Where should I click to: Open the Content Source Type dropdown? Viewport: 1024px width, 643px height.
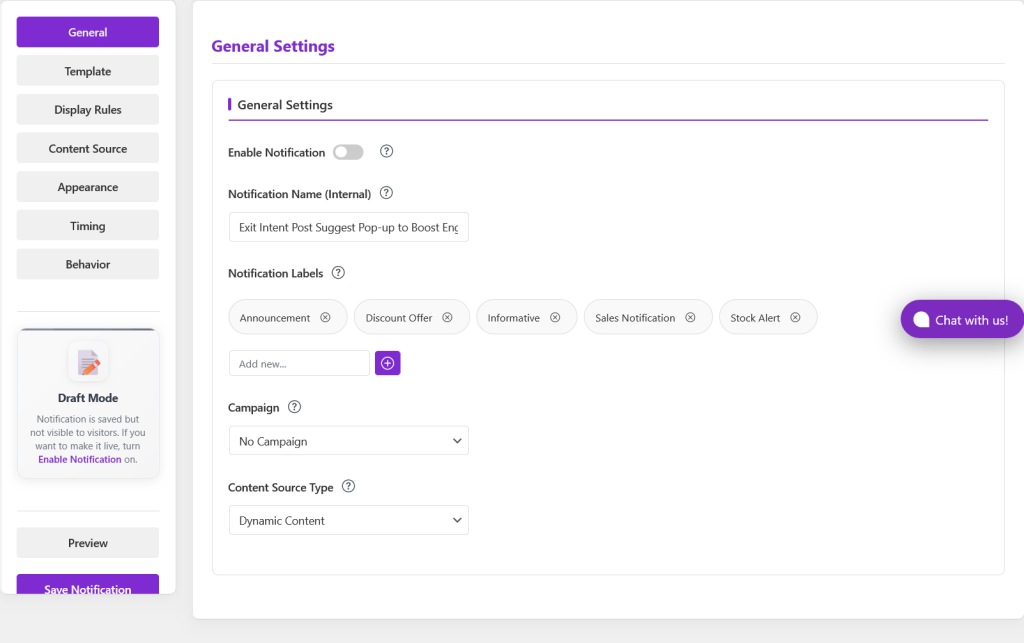(x=349, y=520)
